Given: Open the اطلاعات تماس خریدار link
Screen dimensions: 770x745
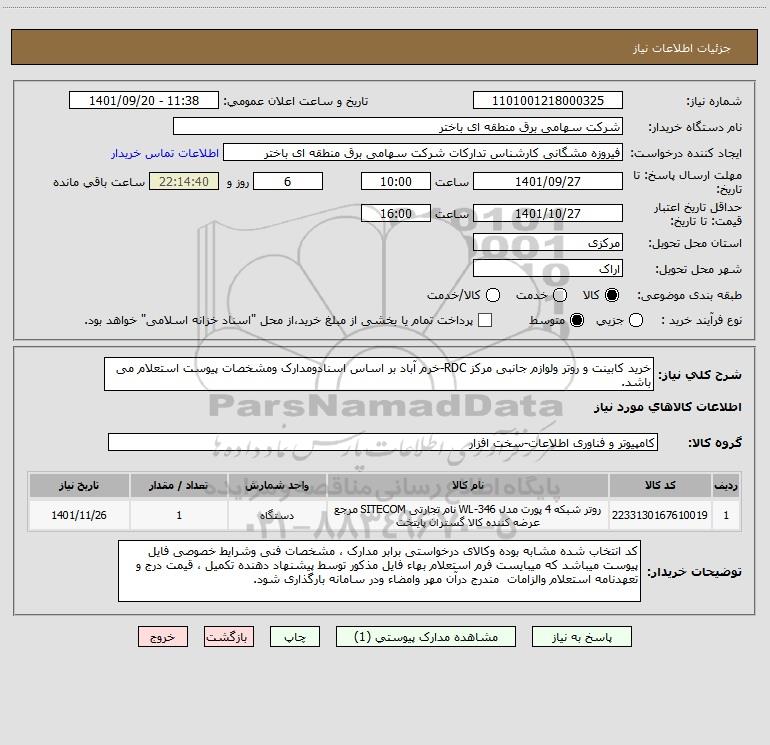Looking at the screenshot, I should pyautogui.click(x=165, y=153).
